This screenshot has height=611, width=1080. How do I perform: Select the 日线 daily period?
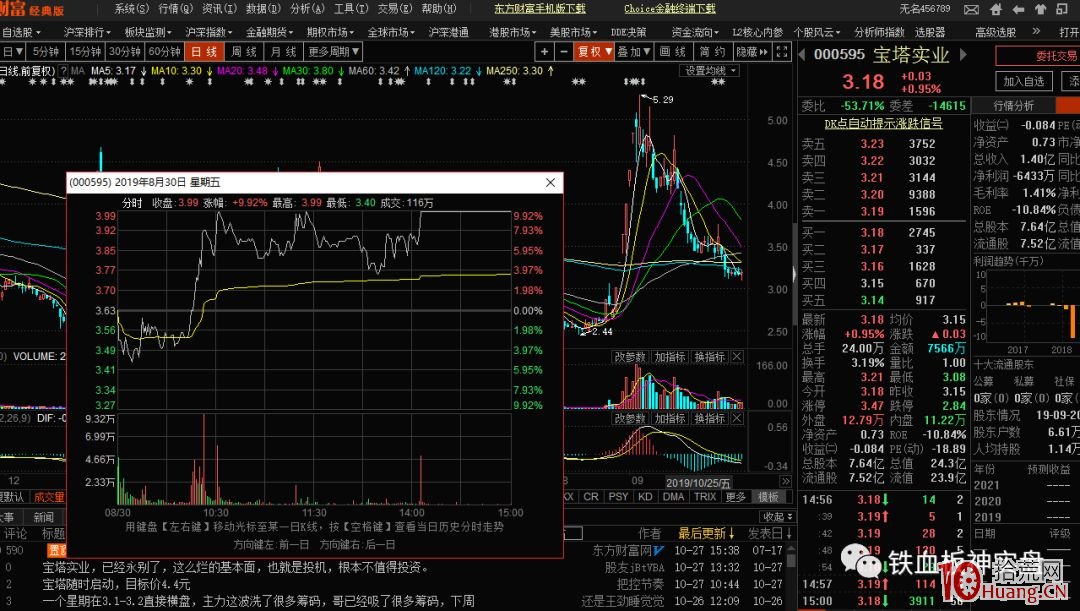pyautogui.click(x=205, y=52)
